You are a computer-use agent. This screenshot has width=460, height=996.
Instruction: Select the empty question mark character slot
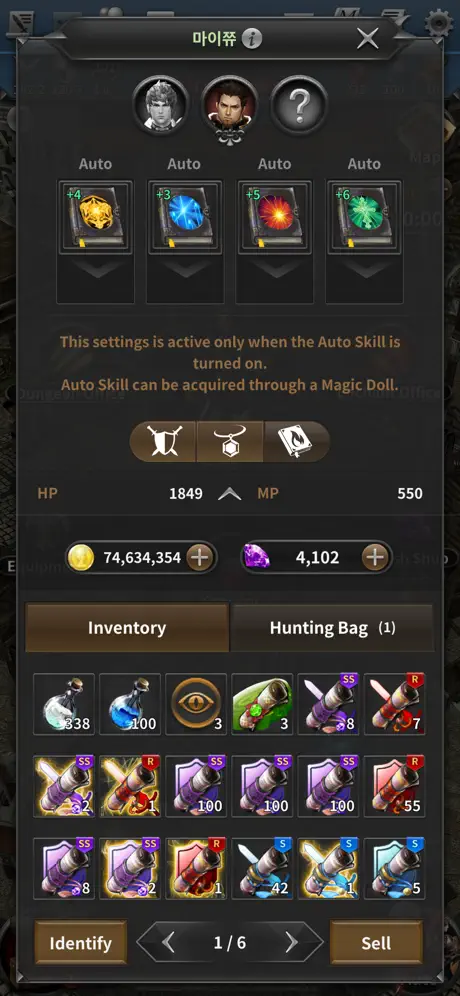[299, 104]
